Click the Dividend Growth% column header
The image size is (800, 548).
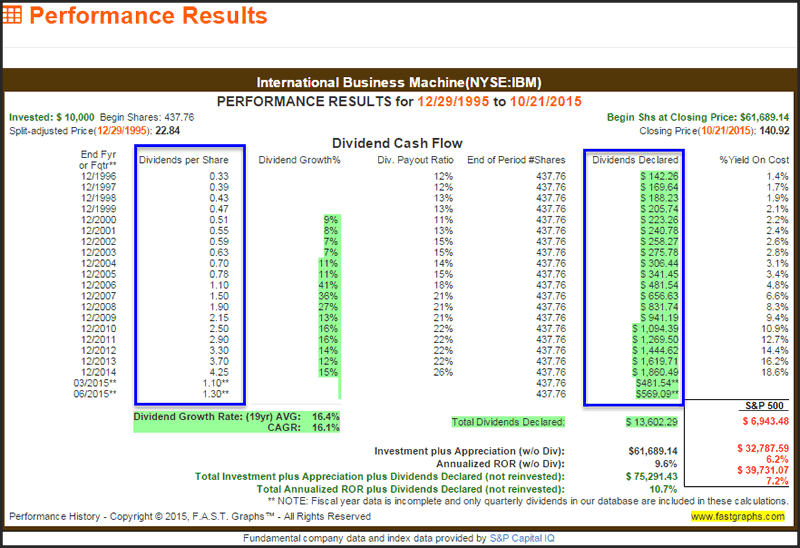click(299, 160)
